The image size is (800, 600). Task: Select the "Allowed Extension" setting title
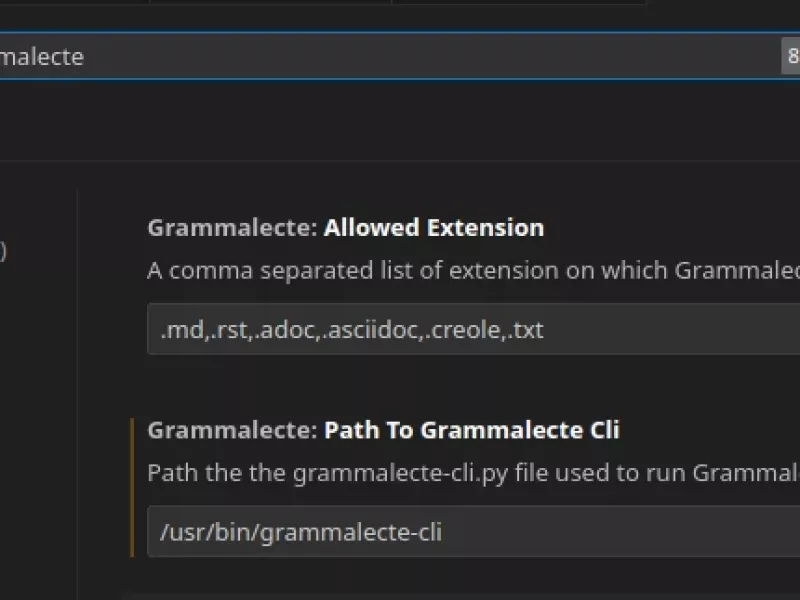tap(434, 228)
